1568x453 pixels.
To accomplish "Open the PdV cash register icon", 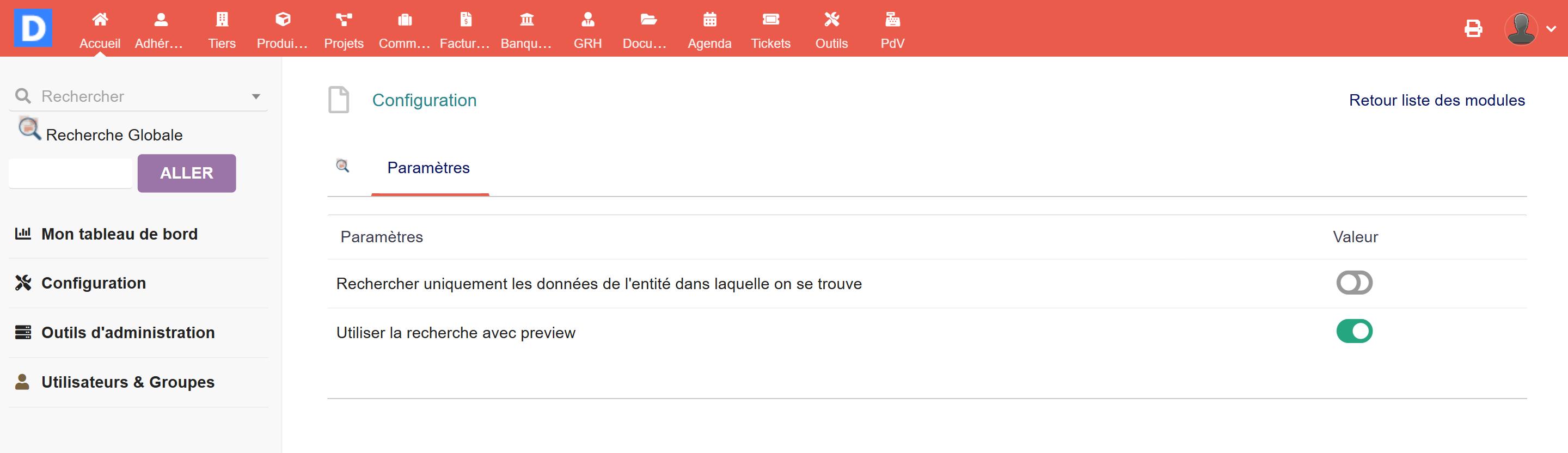I will click(892, 20).
